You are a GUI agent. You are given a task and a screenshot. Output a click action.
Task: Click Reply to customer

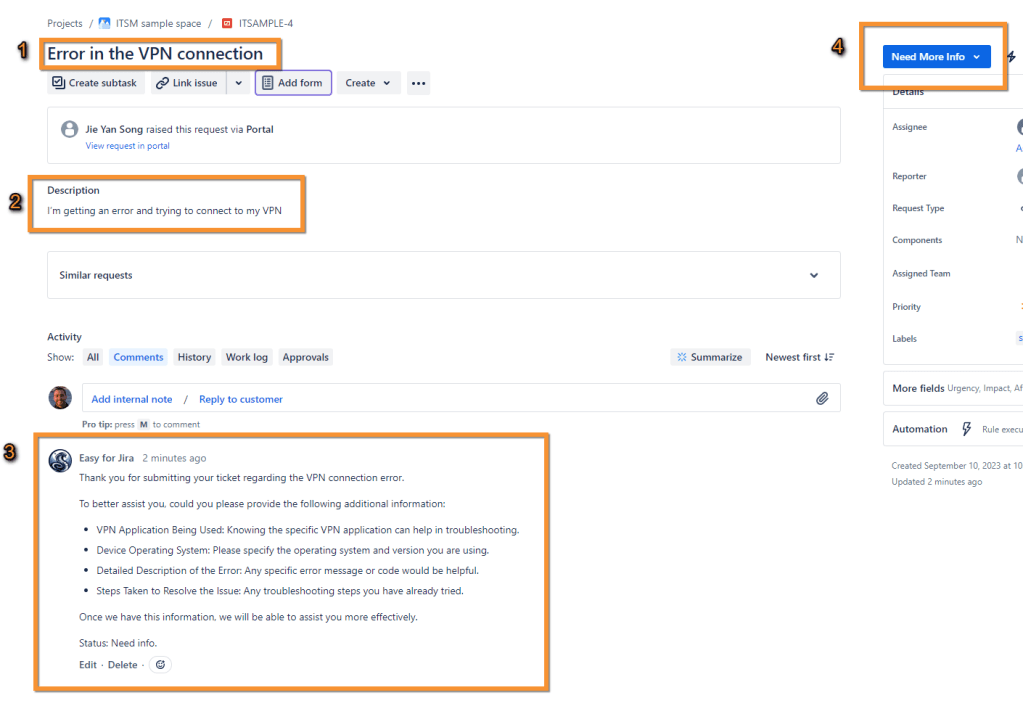click(x=241, y=399)
